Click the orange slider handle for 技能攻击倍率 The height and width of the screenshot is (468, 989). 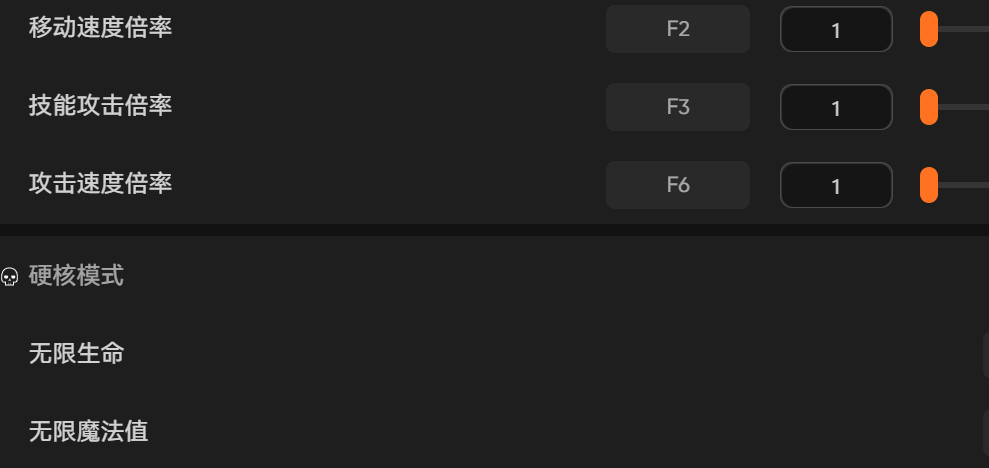(929, 107)
